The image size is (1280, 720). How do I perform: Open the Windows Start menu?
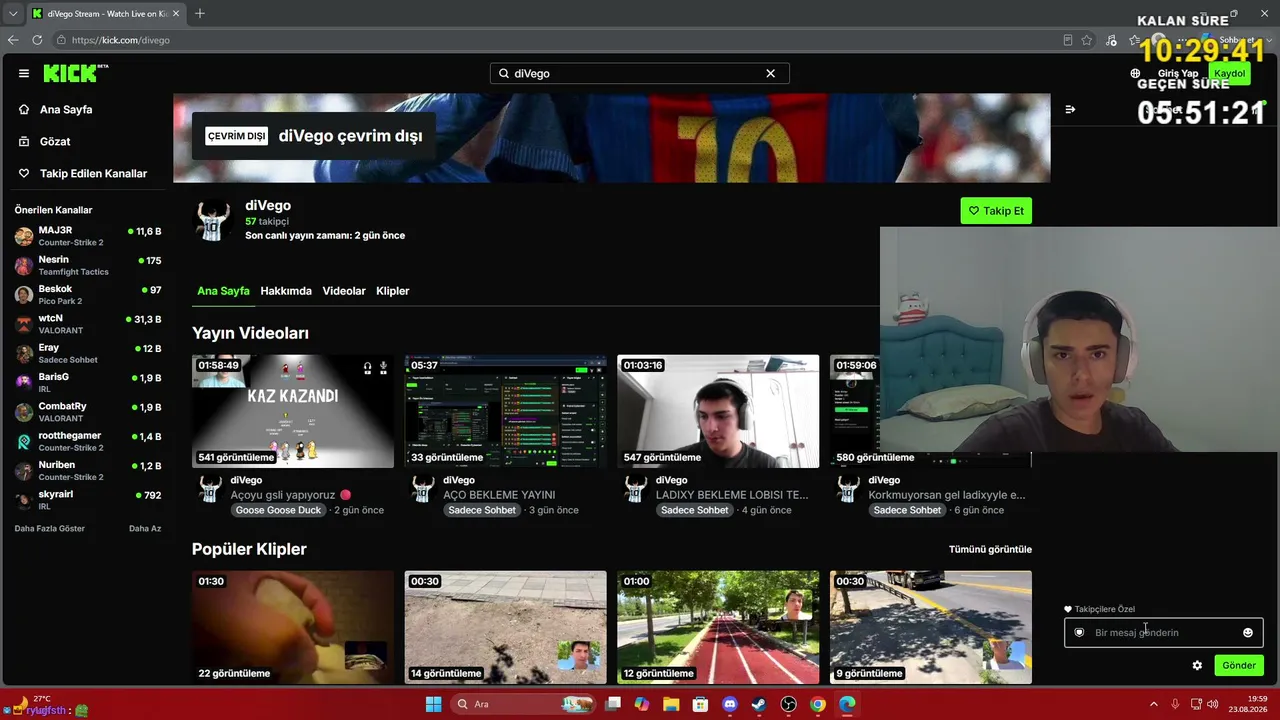433,704
